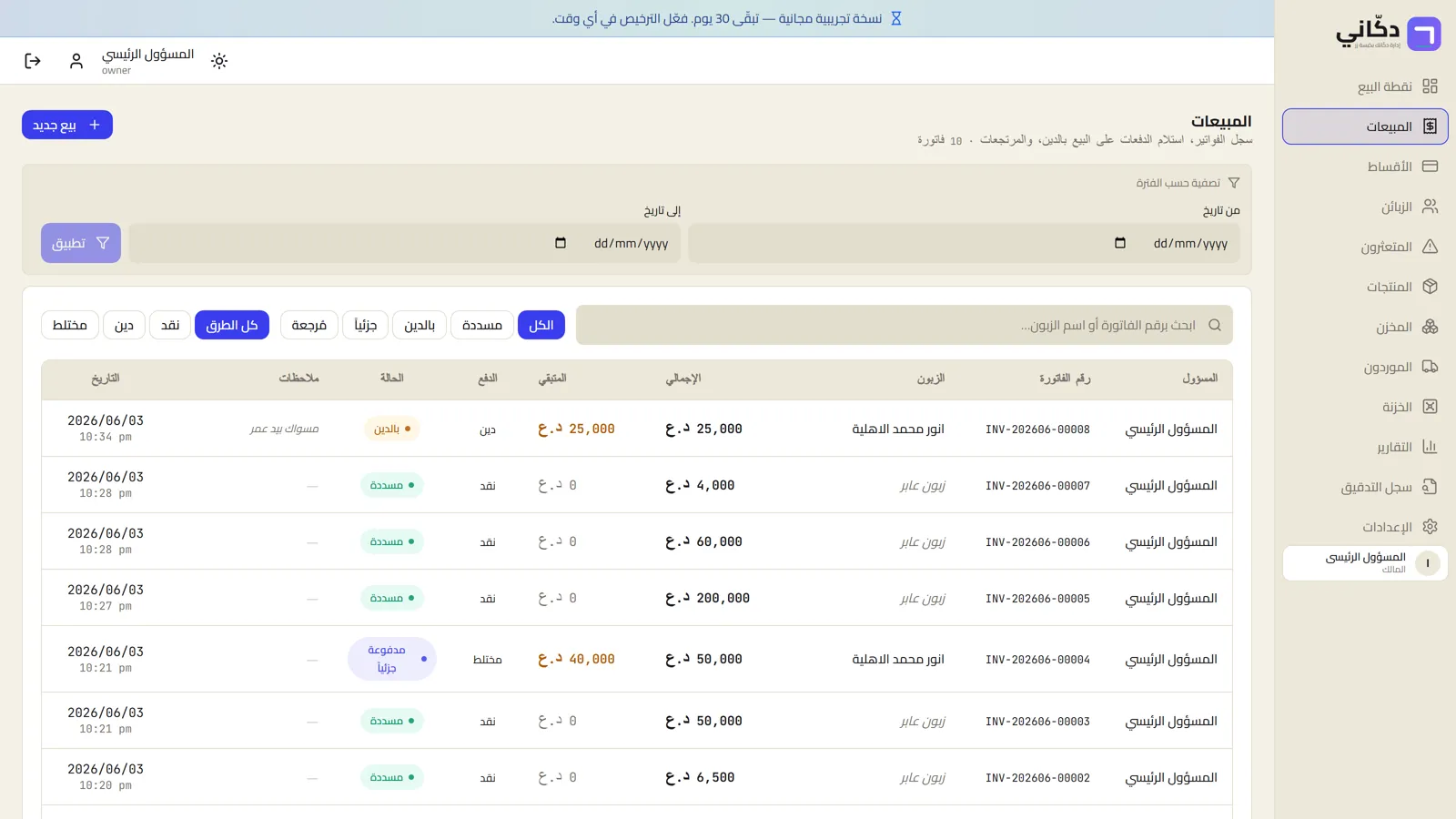This screenshot has height=819, width=1456.
Task: Log out using the exit icon
Action: [x=33, y=61]
